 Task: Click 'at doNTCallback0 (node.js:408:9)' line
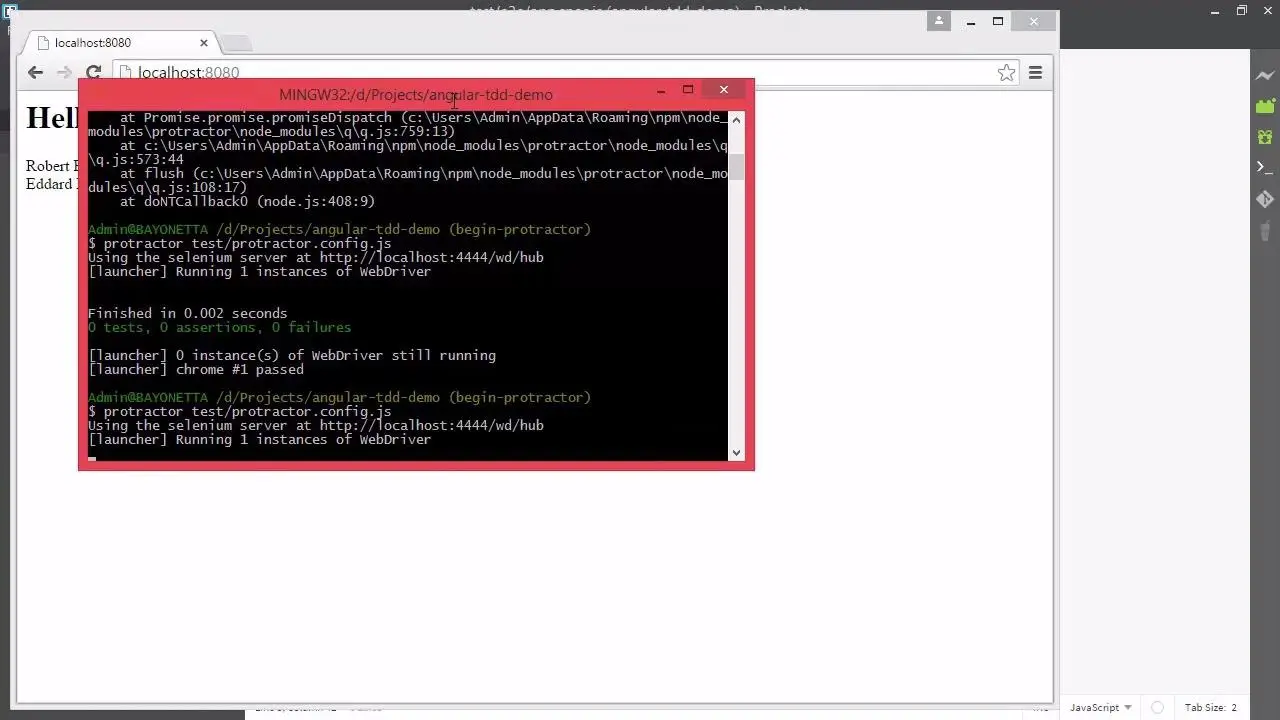(248, 201)
